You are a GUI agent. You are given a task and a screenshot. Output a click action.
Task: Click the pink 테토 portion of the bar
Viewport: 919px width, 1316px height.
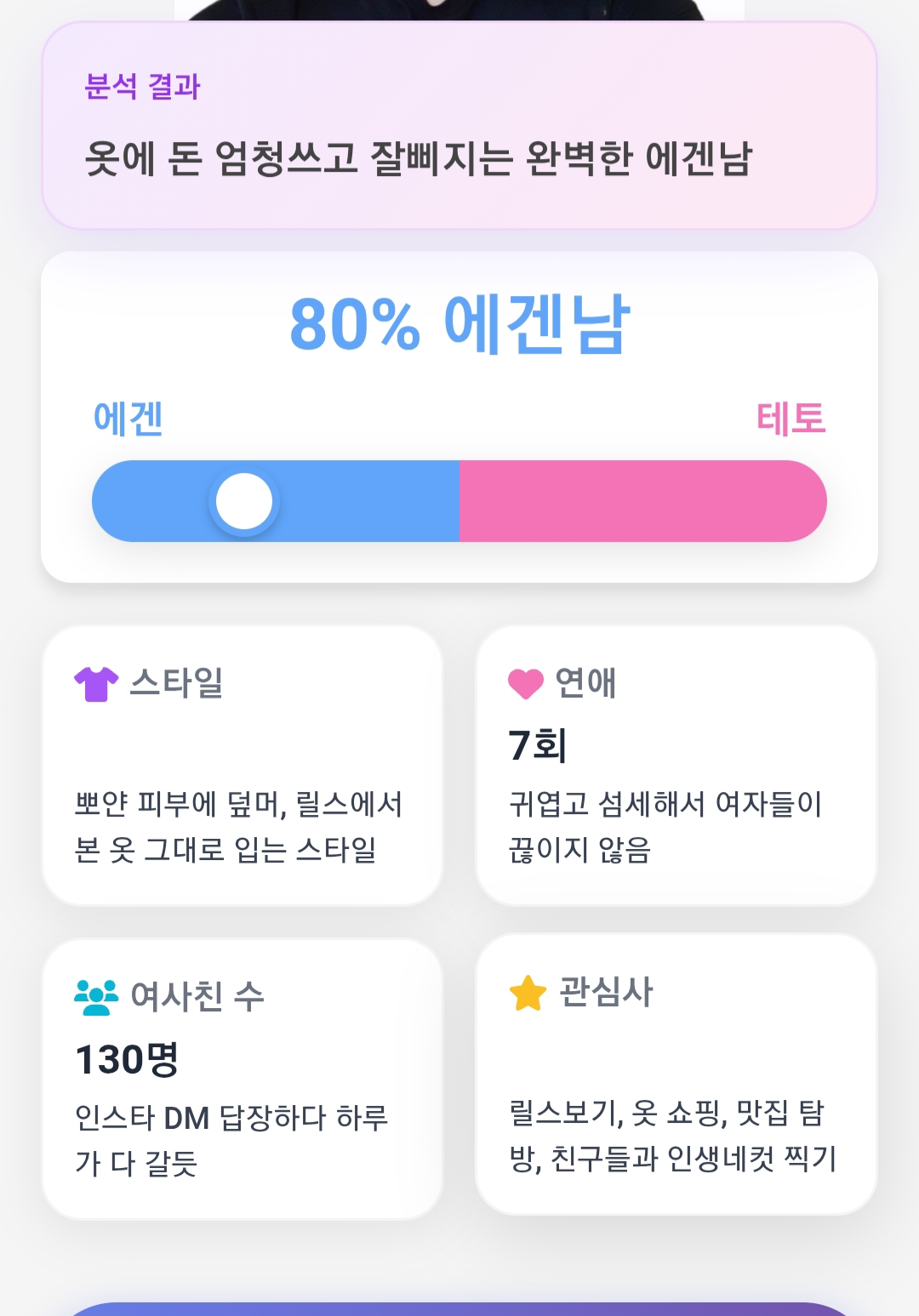click(643, 501)
